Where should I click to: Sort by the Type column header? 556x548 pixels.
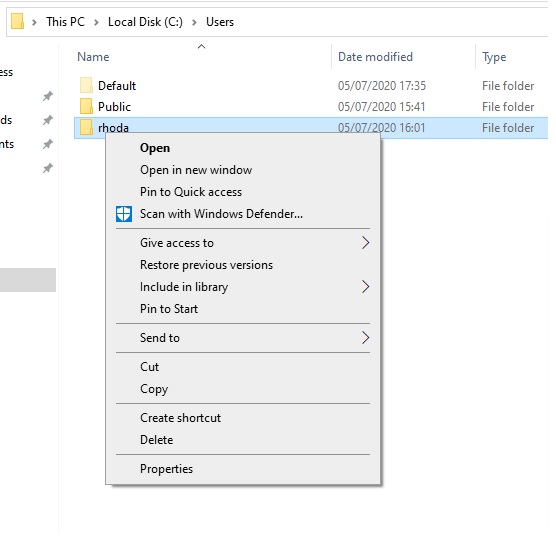point(494,57)
